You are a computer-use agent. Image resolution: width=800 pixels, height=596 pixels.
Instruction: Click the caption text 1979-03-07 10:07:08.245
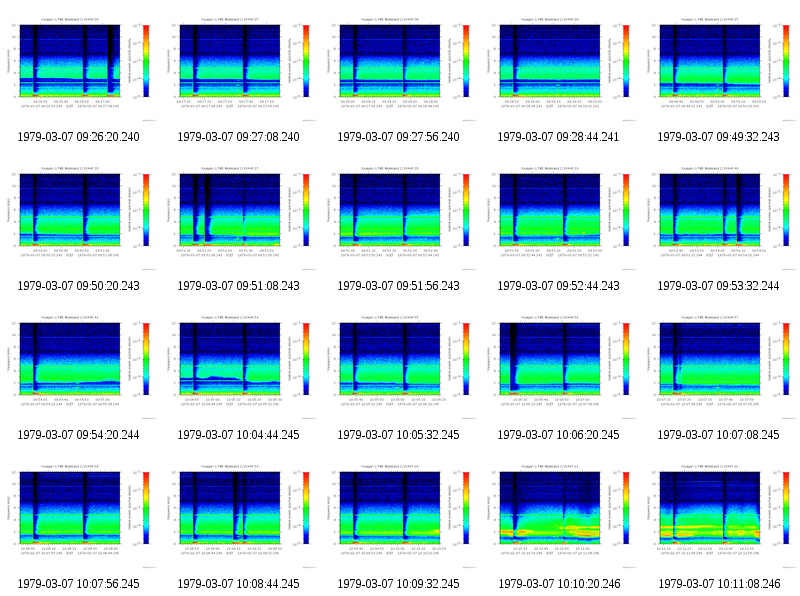click(x=718, y=435)
